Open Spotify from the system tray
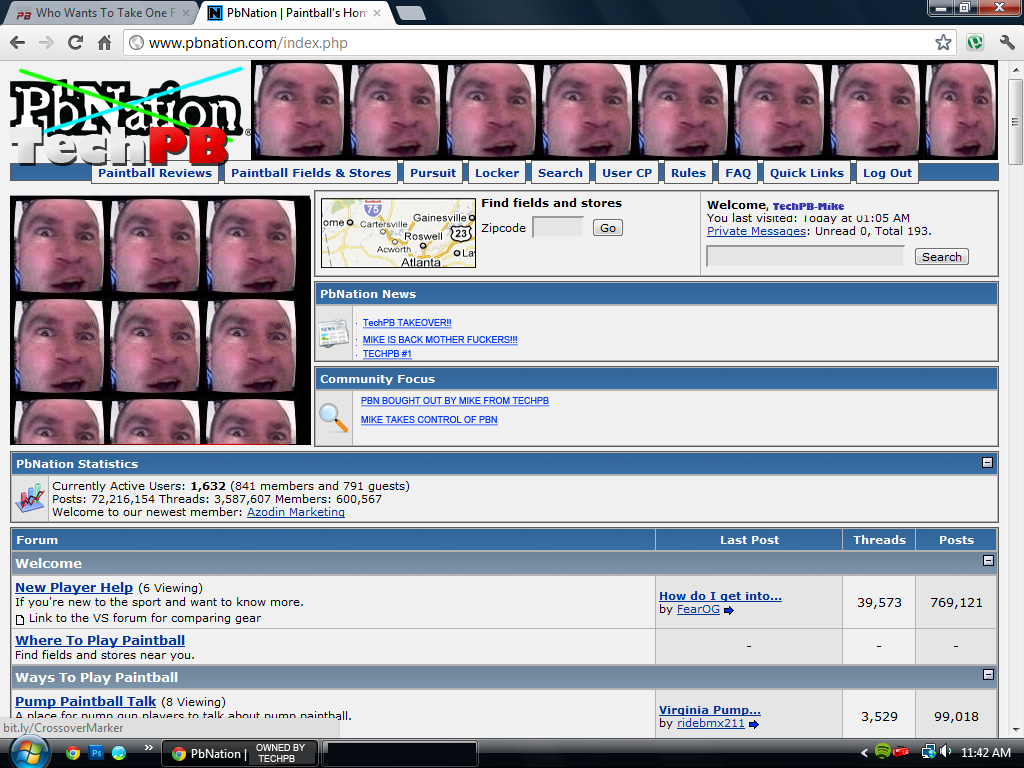 [882, 752]
